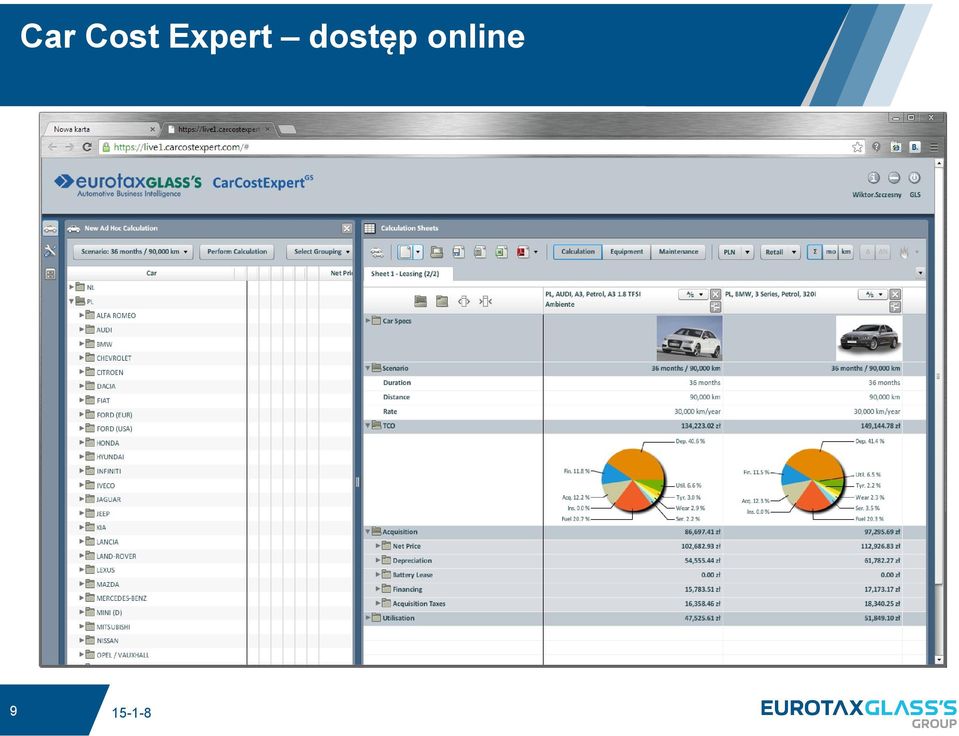Open the Scenario 36 months / 90,000 km dropdown
The image size is (959, 736).
point(134,251)
